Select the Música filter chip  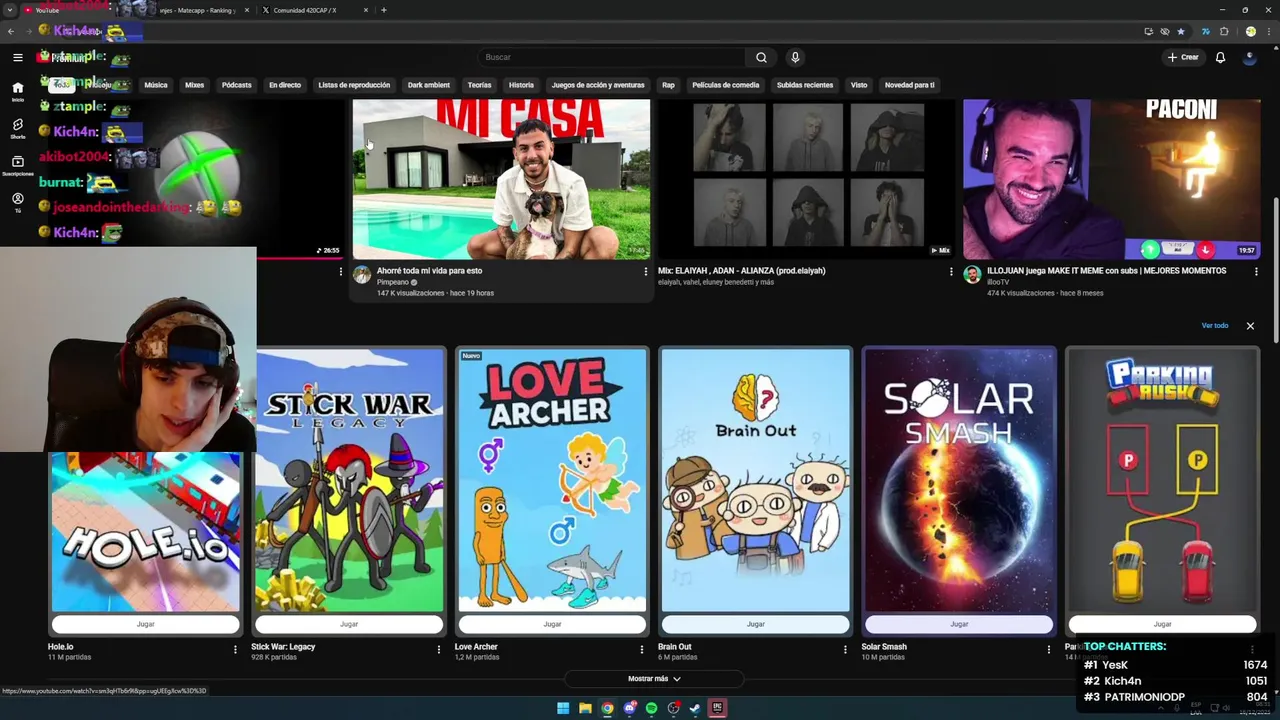coord(156,85)
